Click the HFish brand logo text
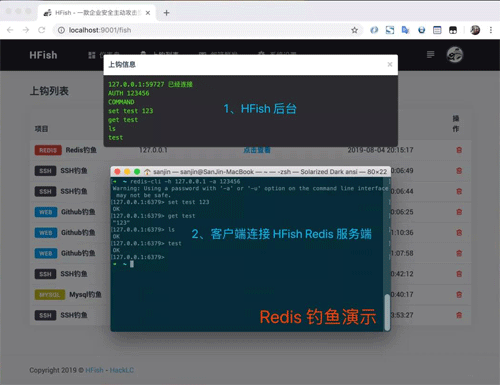This screenshot has height=385, width=500. [43, 55]
